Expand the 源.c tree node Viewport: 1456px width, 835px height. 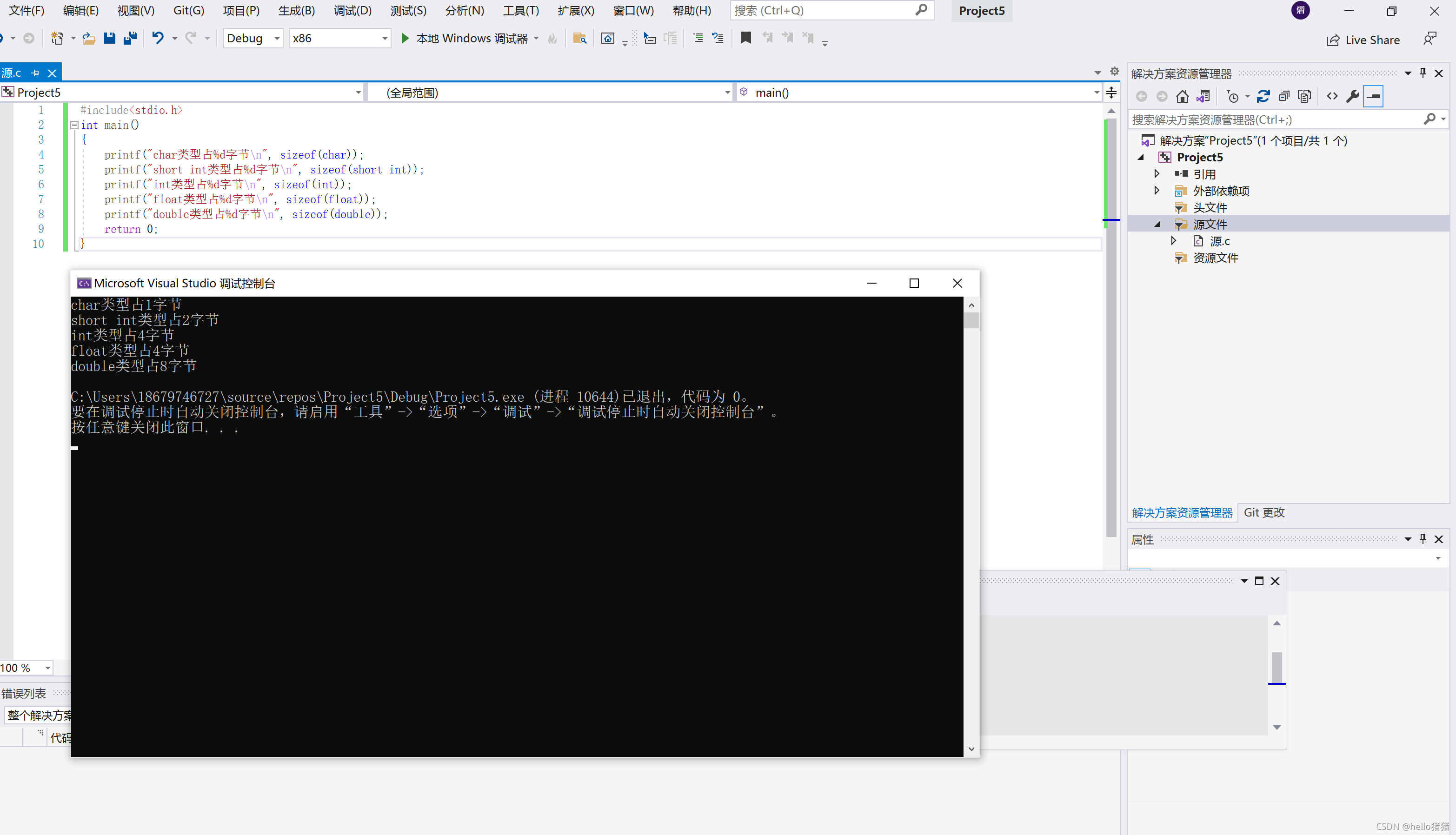point(1173,241)
